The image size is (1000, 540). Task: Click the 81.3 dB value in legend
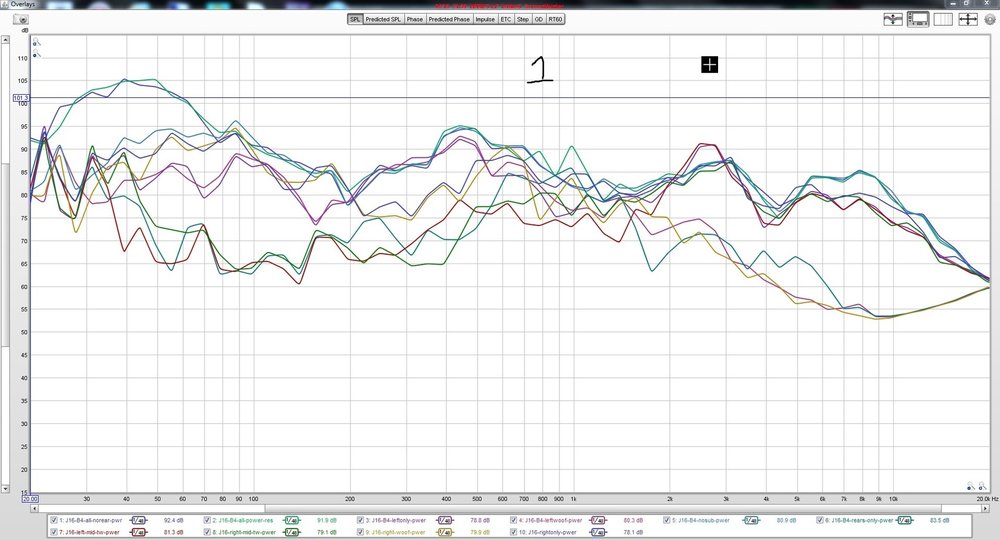tap(173, 532)
